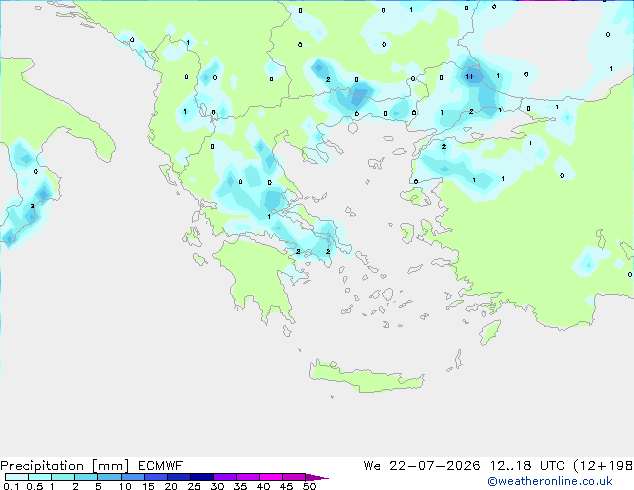Click the 'ECMWF' model label
This screenshot has width=634, height=490.
(x=160, y=466)
